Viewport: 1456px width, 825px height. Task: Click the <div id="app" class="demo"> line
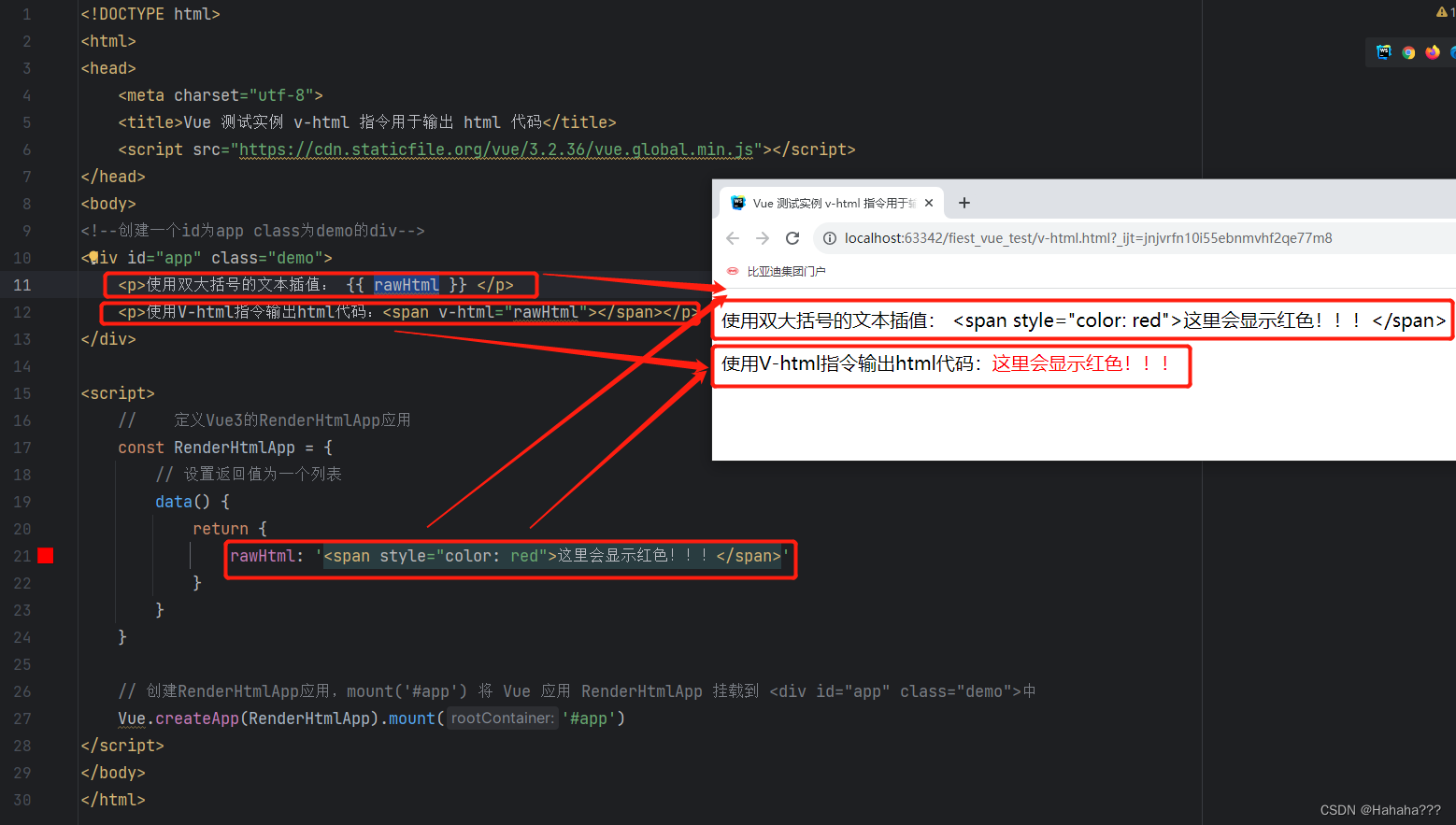pos(207,258)
